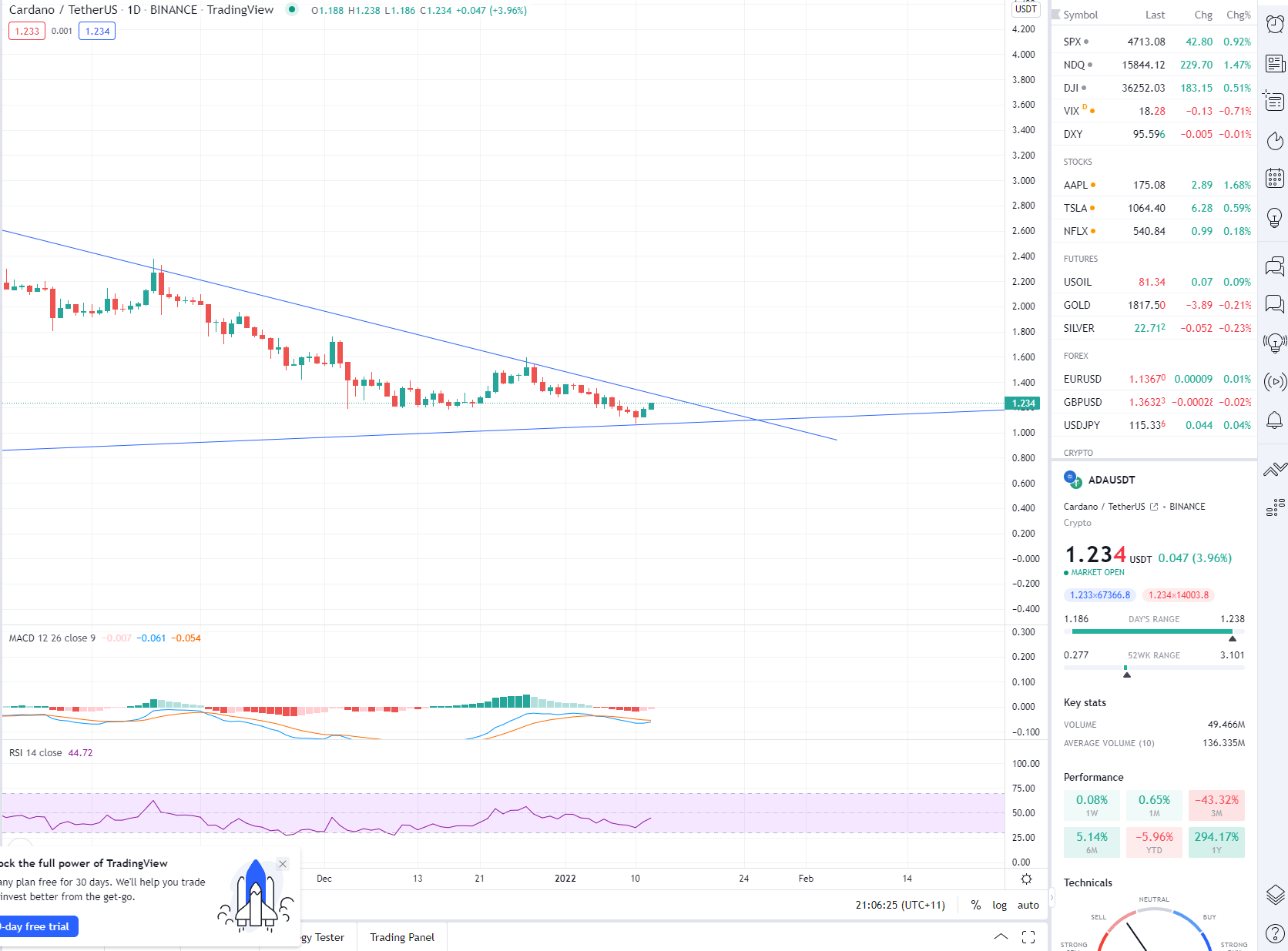Sort watchlist by Chg% column
This screenshot has height=951, width=1288.
pyautogui.click(x=1239, y=15)
